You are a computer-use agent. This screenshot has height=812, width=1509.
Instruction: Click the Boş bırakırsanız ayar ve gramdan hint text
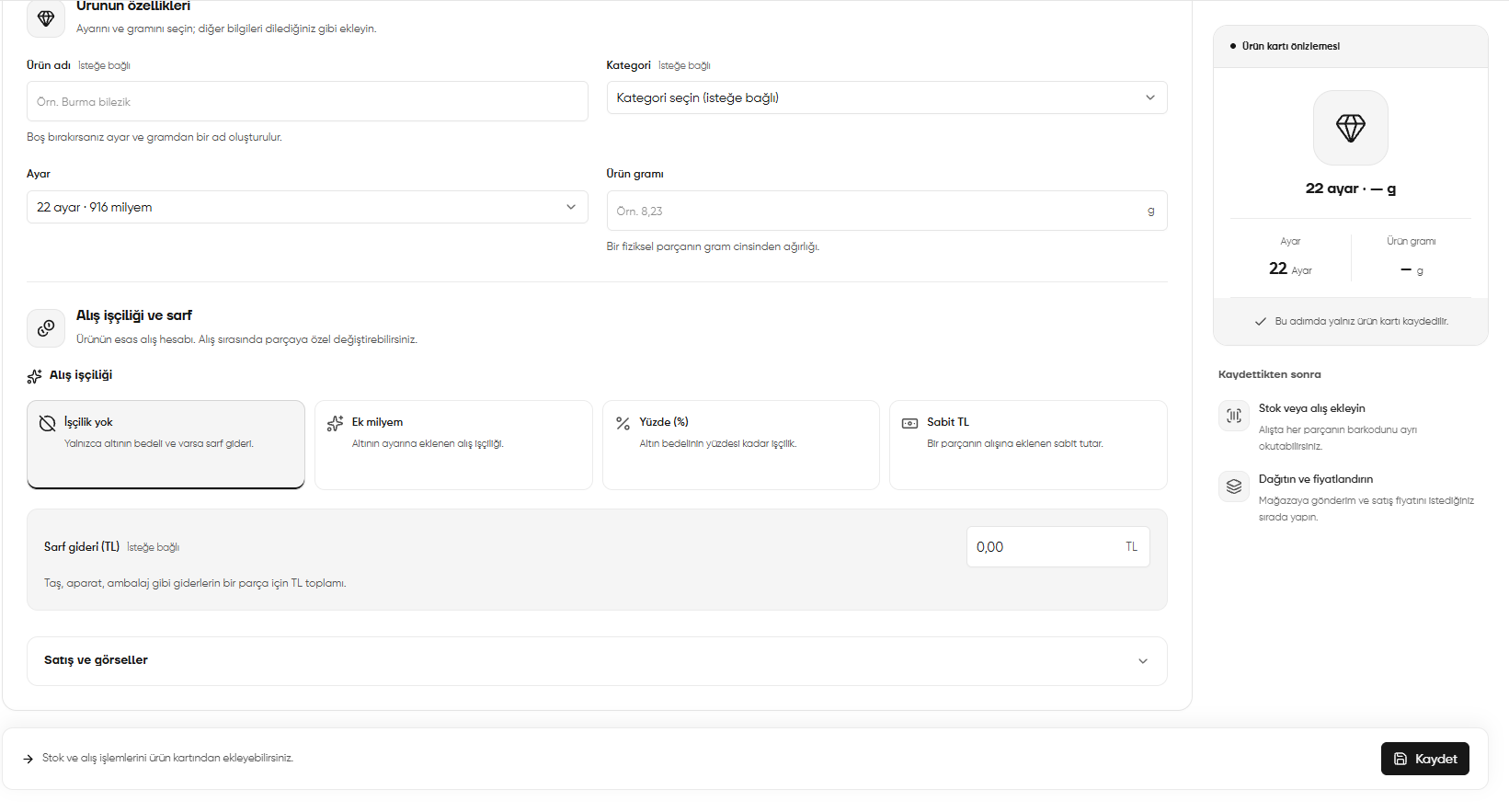pyautogui.click(x=154, y=137)
